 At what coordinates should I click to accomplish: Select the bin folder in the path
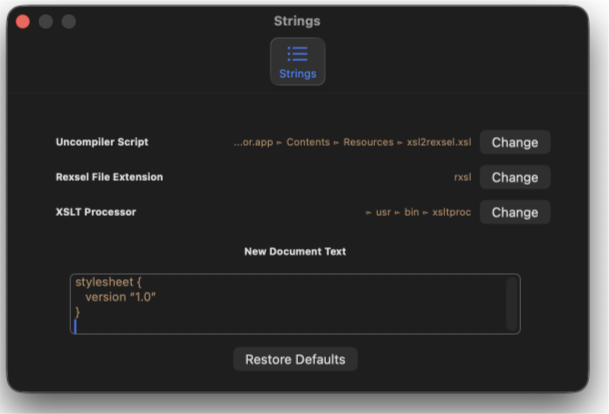point(412,212)
